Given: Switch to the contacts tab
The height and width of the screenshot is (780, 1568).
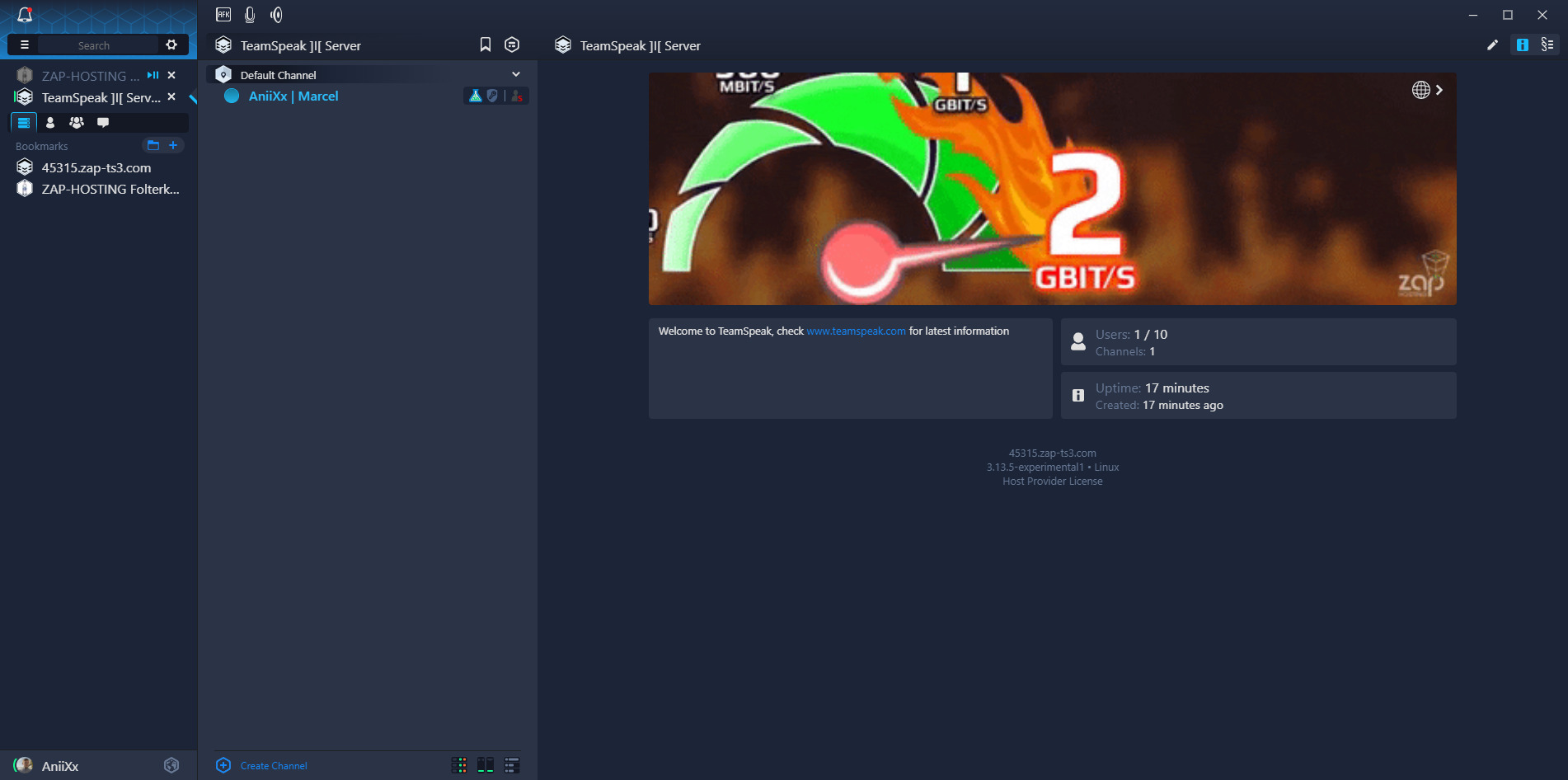Looking at the screenshot, I should (50, 122).
